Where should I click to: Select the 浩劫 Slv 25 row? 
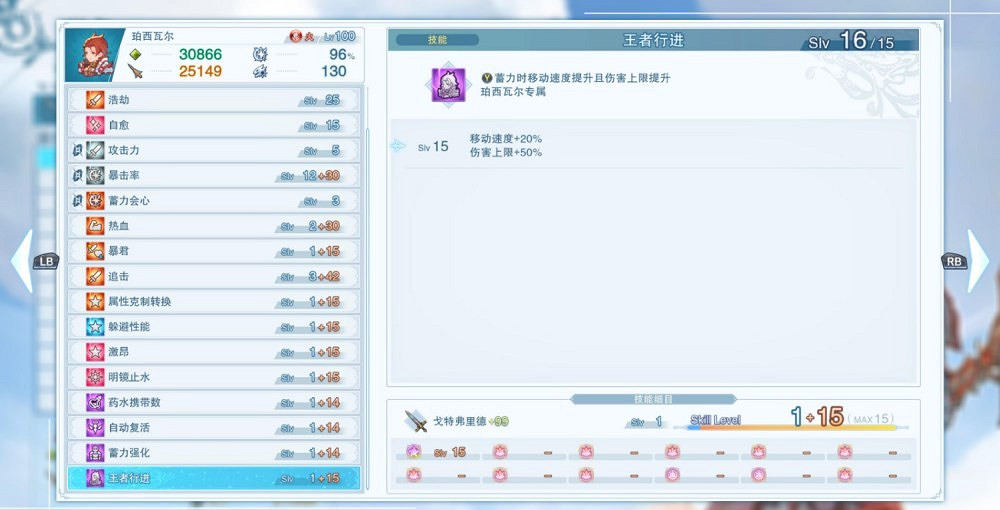[214, 100]
